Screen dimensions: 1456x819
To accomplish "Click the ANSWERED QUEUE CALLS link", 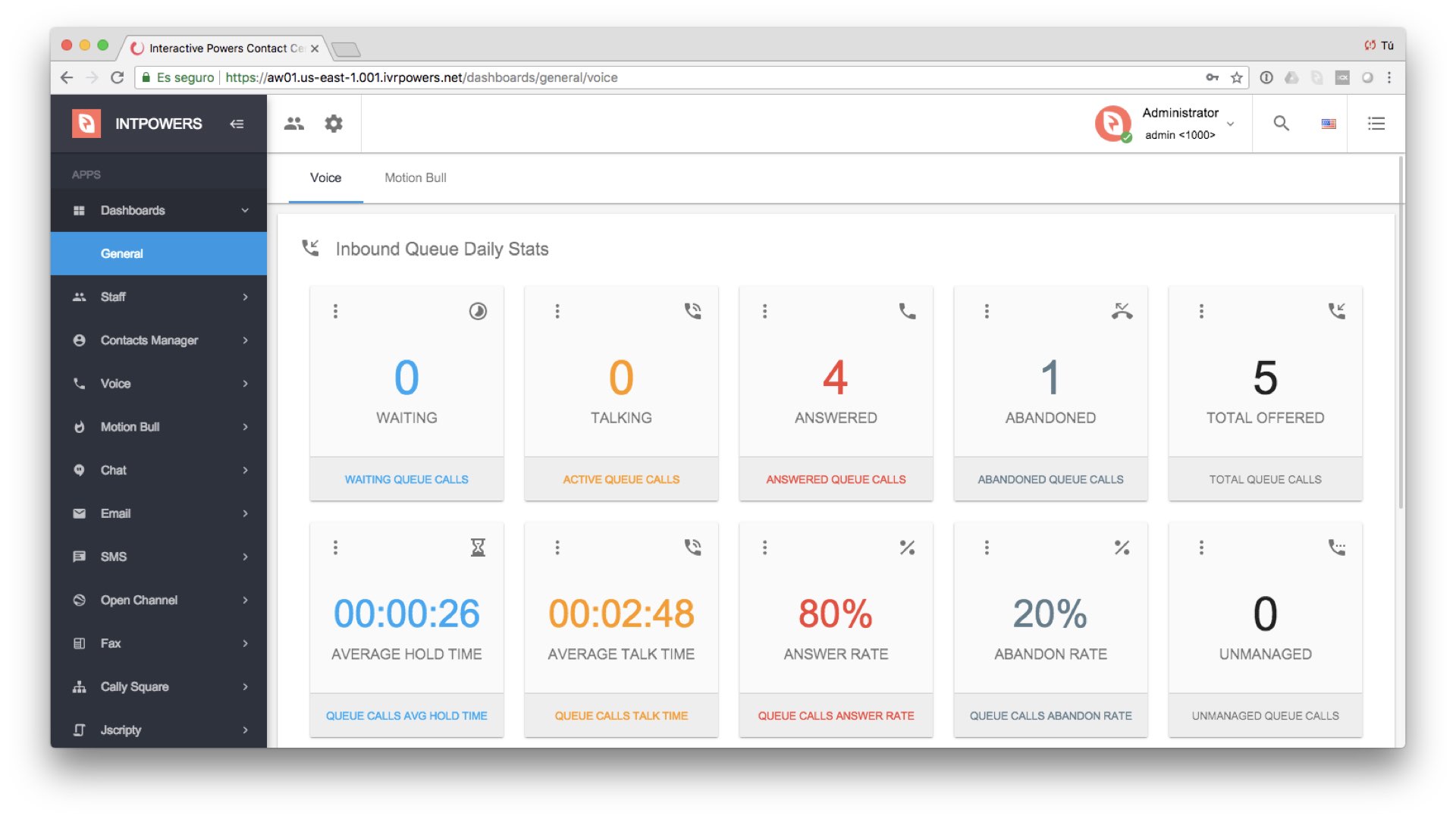I will [836, 479].
